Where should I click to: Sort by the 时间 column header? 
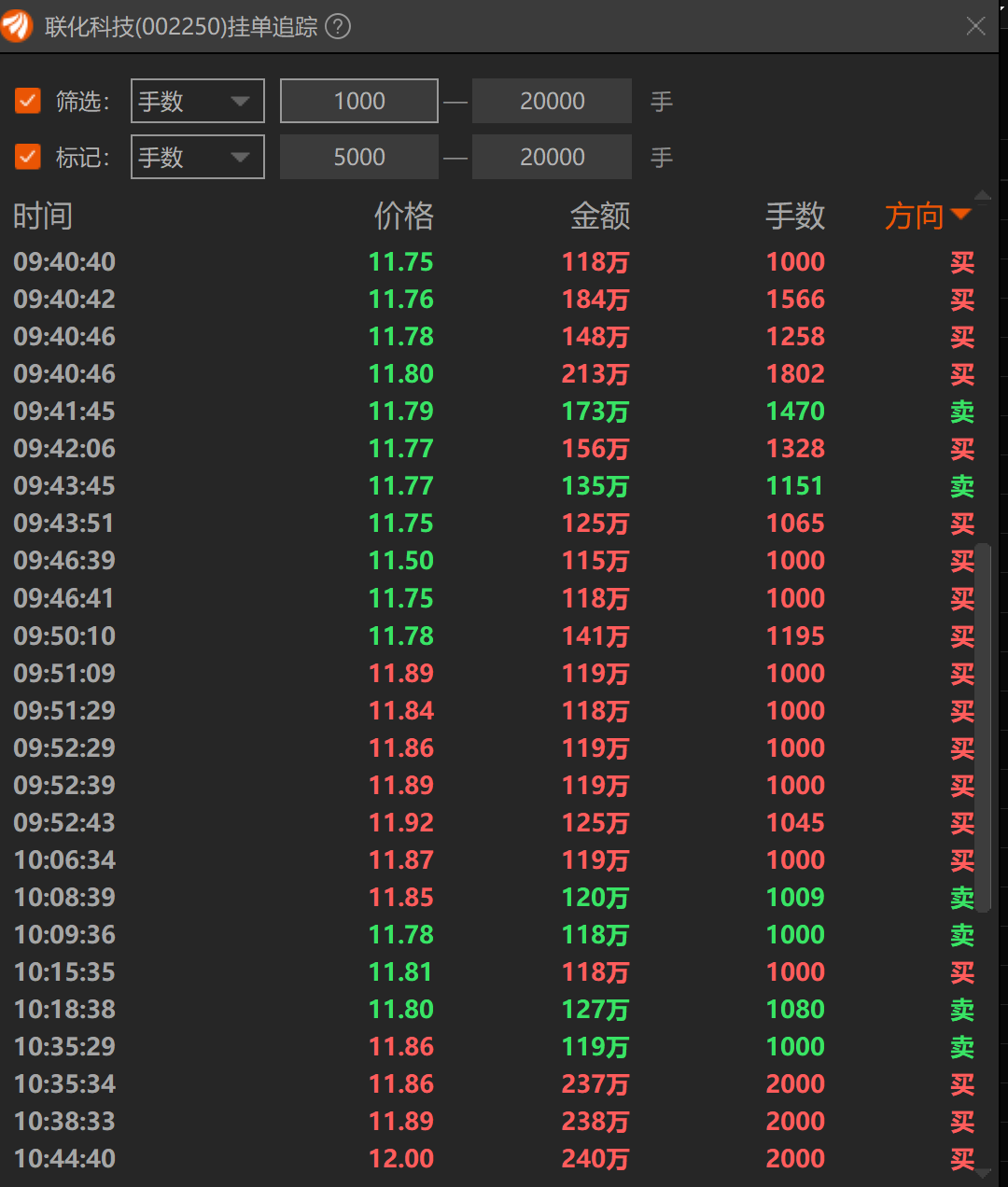[x=43, y=216]
